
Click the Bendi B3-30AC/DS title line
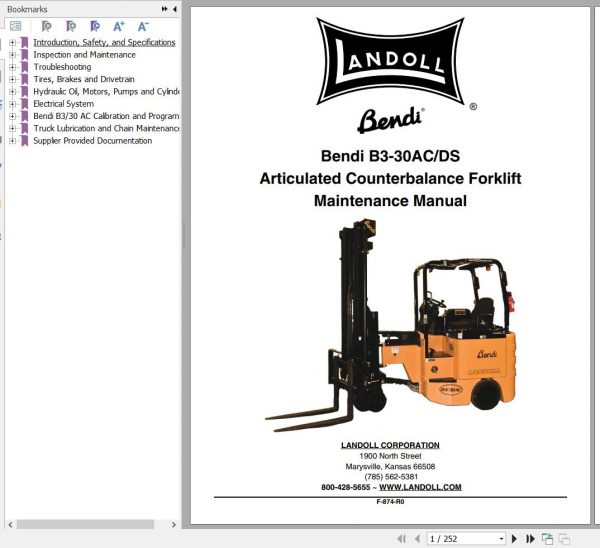[390, 156]
